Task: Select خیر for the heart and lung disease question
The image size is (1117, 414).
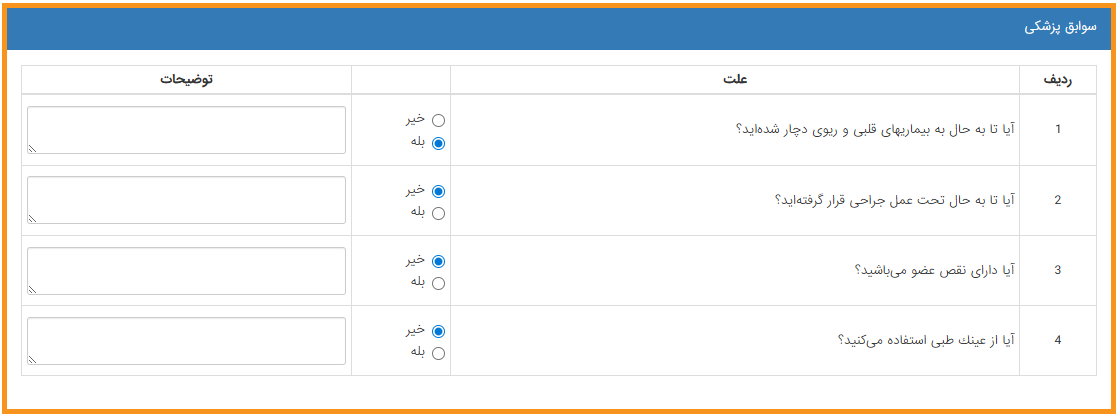Action: [437, 120]
